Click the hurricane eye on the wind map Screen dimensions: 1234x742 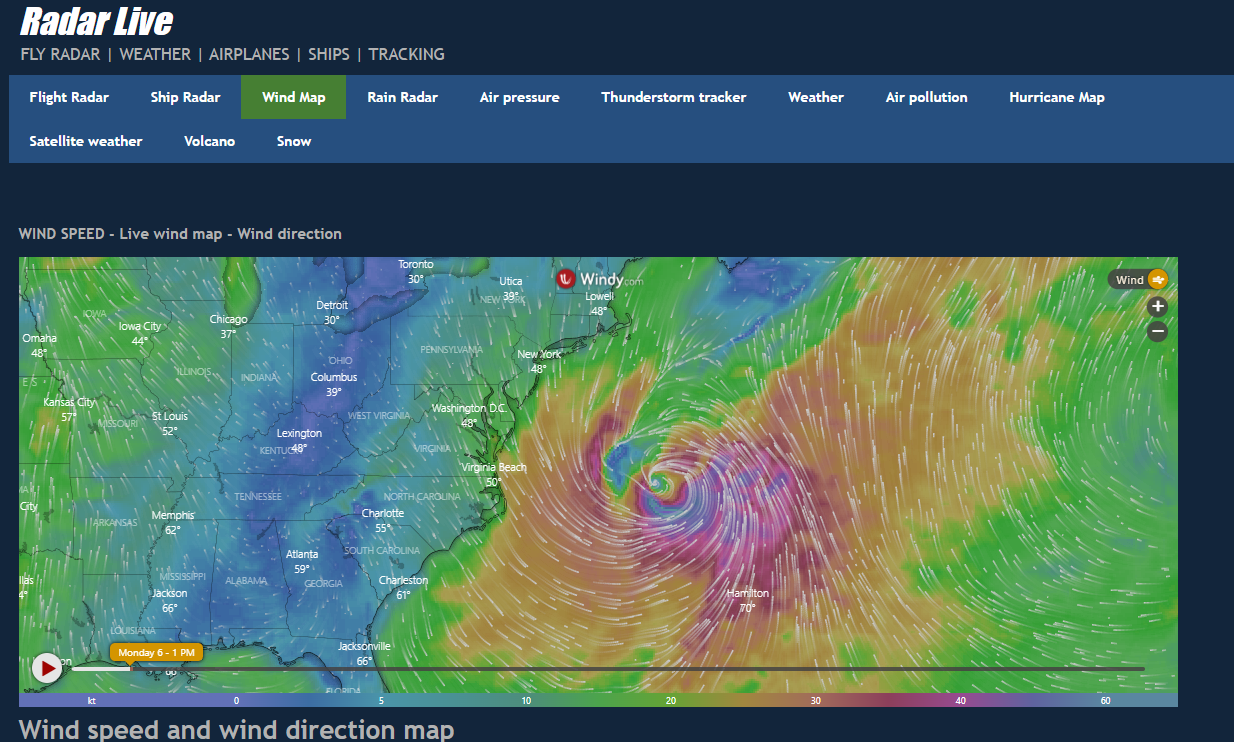coord(657,484)
